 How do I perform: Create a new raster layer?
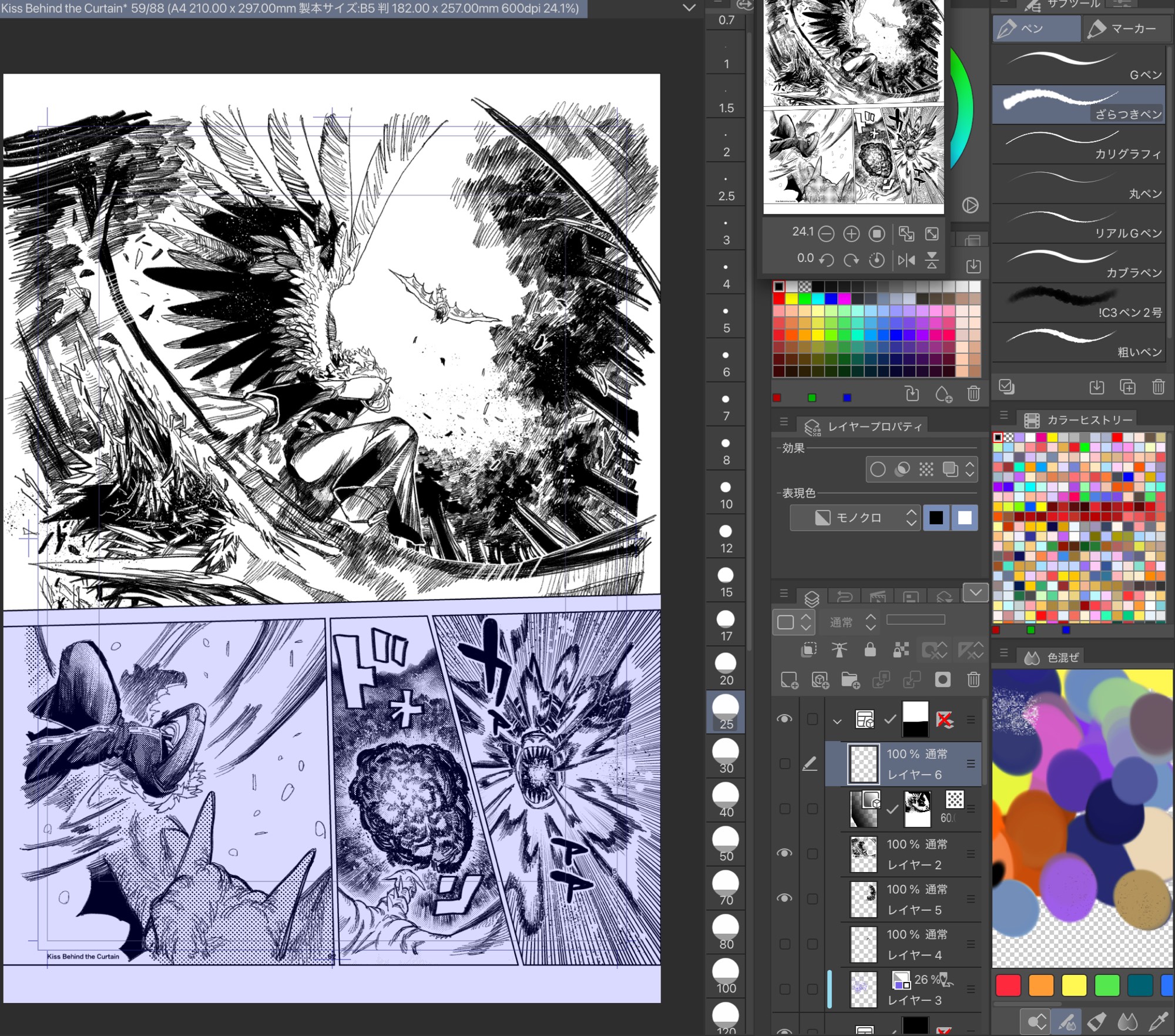click(x=789, y=680)
